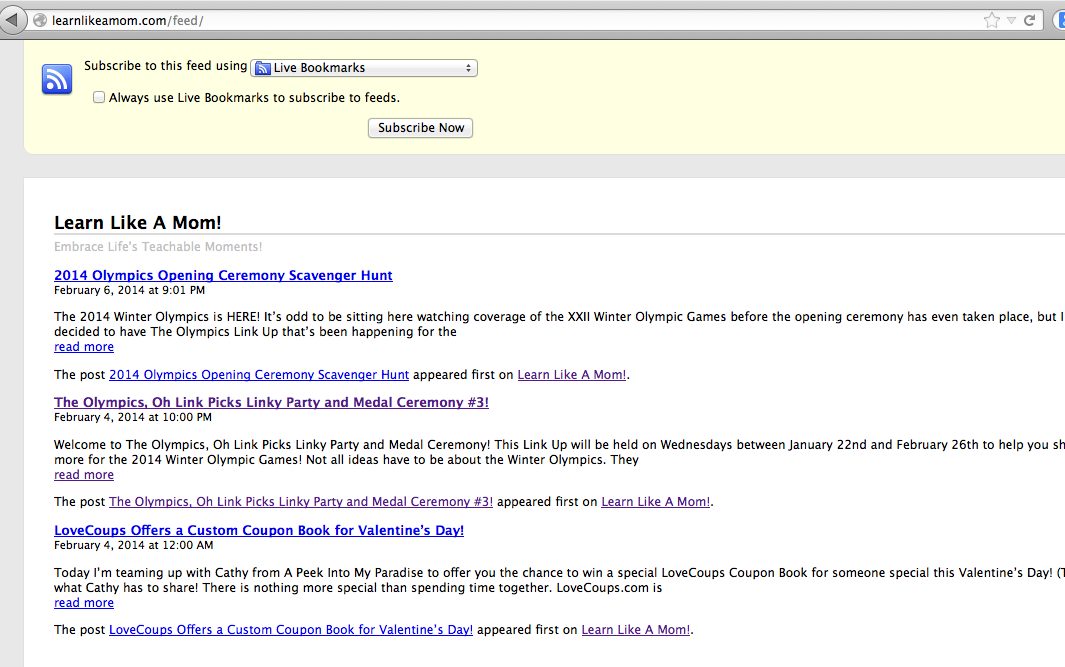Click the date 'February 6, 2014 at 9:01 PM'

(130, 290)
